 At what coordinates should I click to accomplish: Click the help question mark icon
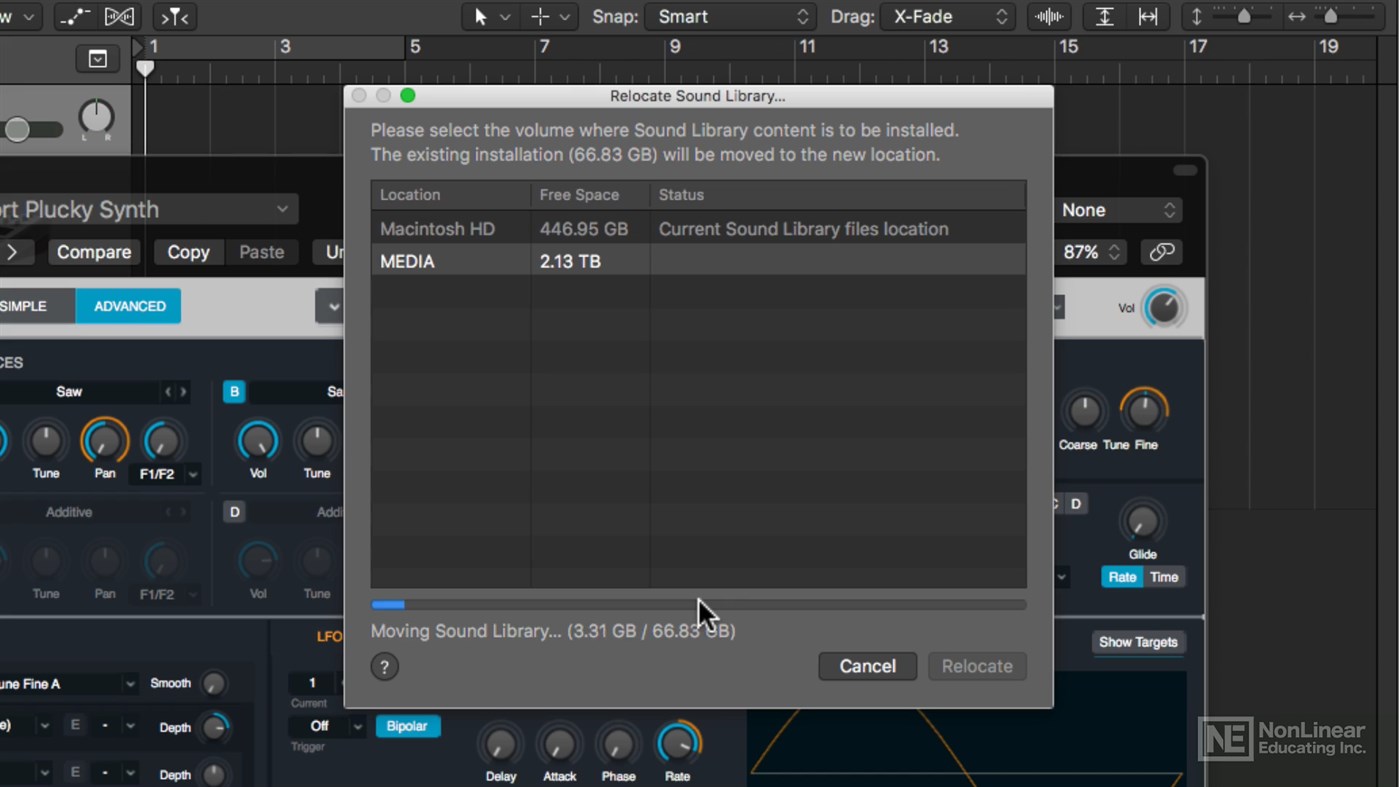[x=384, y=666]
